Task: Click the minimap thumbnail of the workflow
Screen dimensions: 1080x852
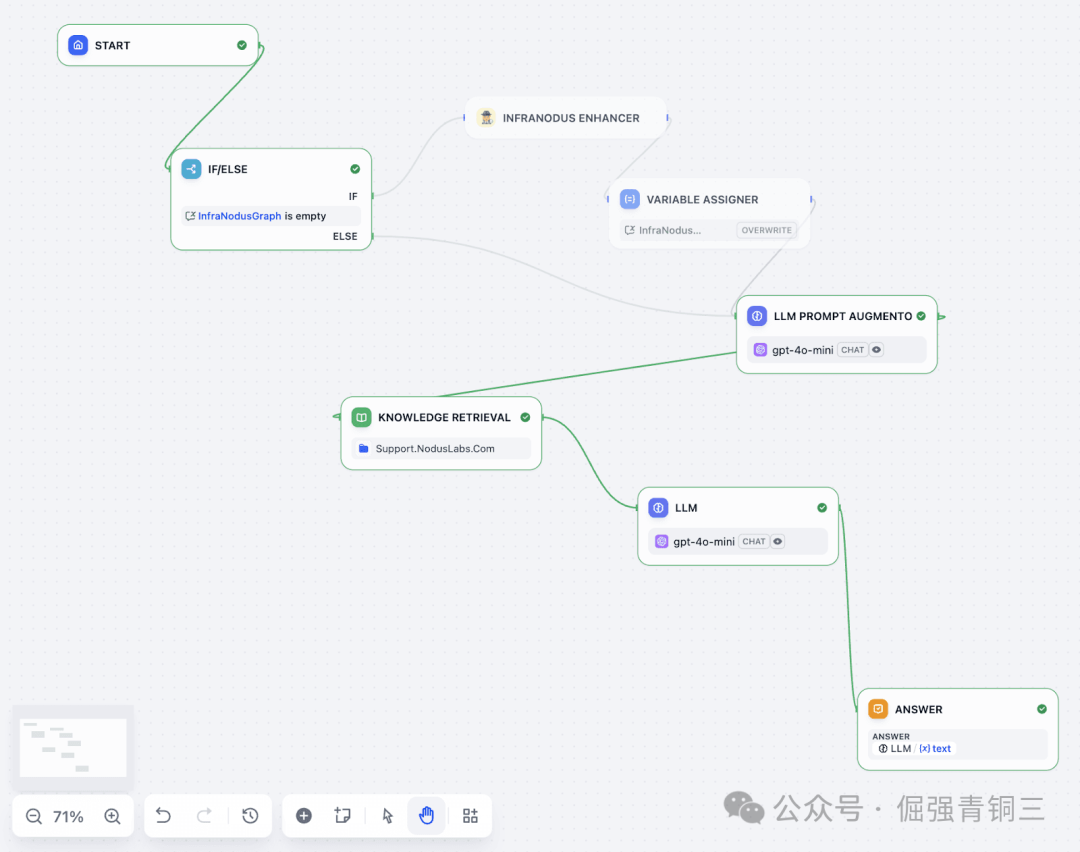Action: click(73, 747)
